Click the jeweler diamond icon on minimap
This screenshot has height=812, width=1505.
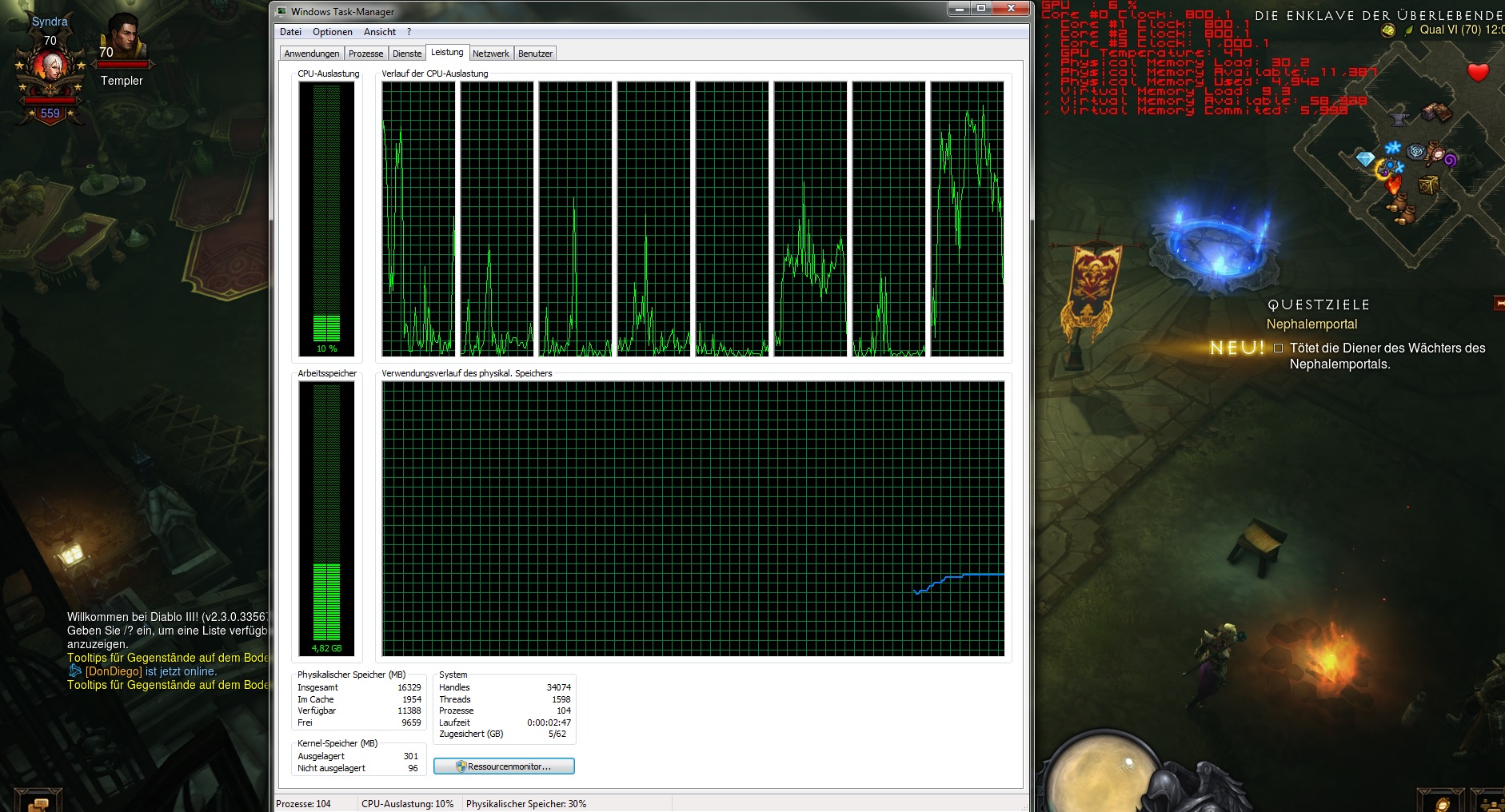click(1366, 159)
